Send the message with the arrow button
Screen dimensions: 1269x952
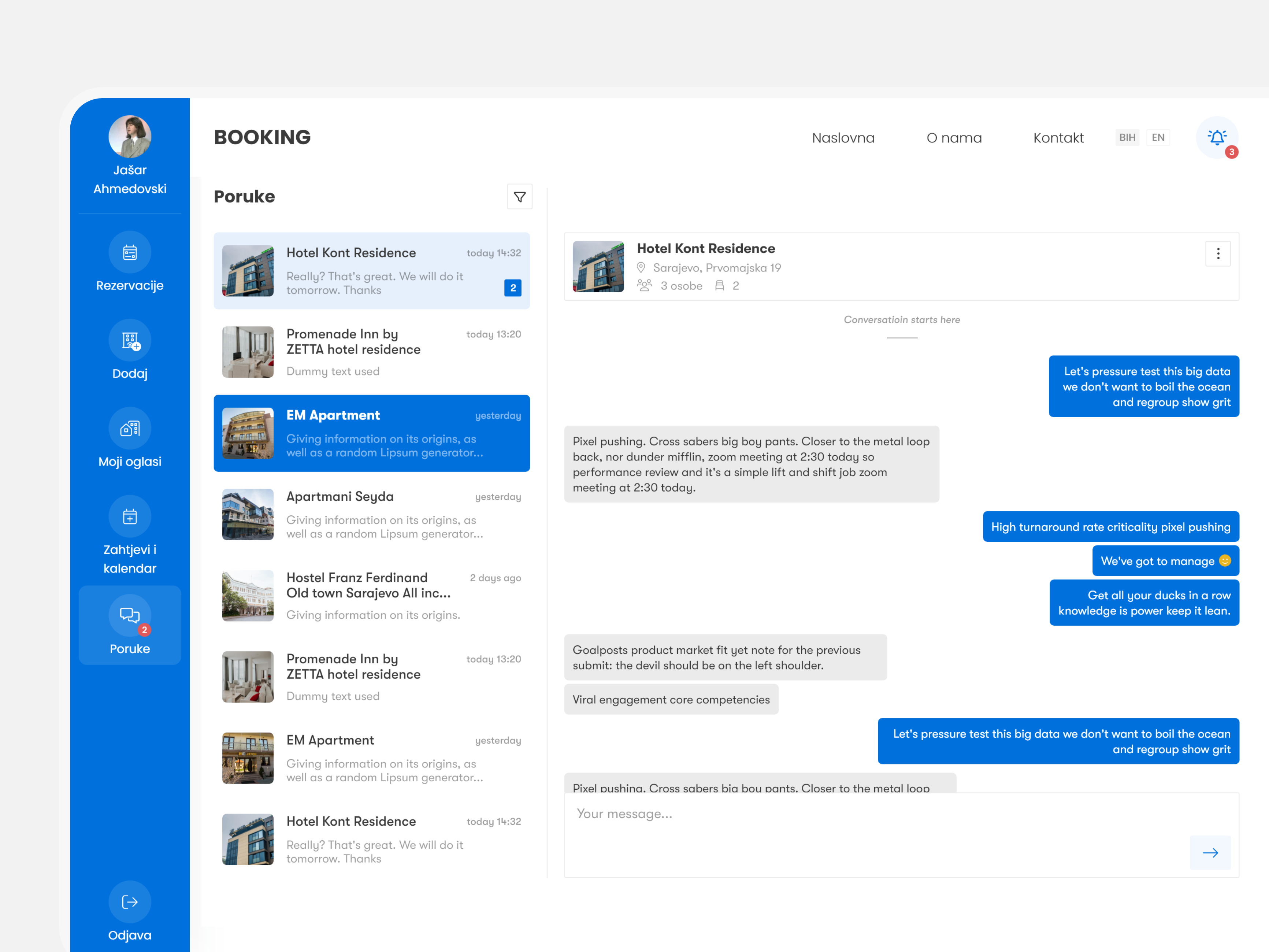pos(1210,853)
